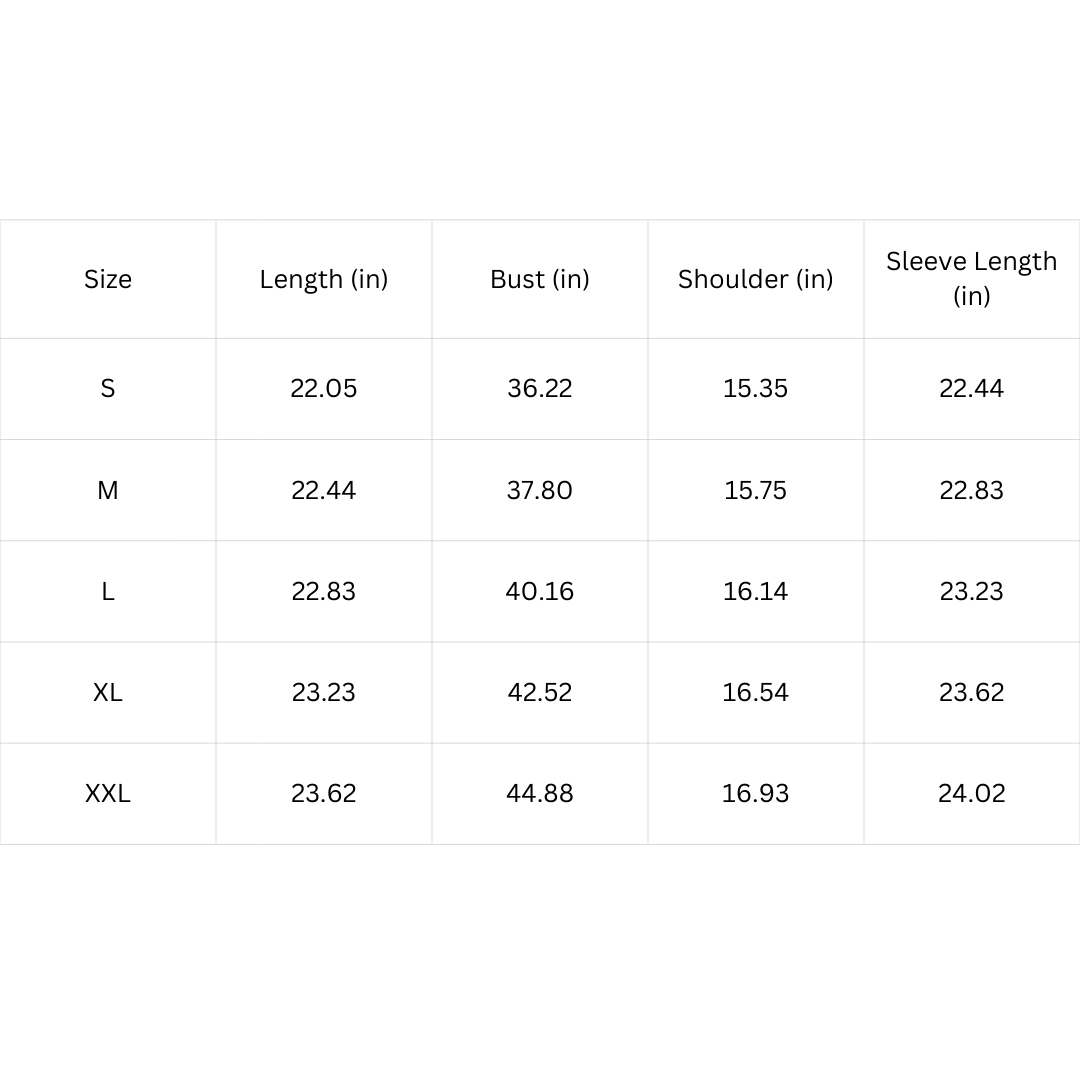Click the 44.88 bust cell for XXL

tap(540, 793)
